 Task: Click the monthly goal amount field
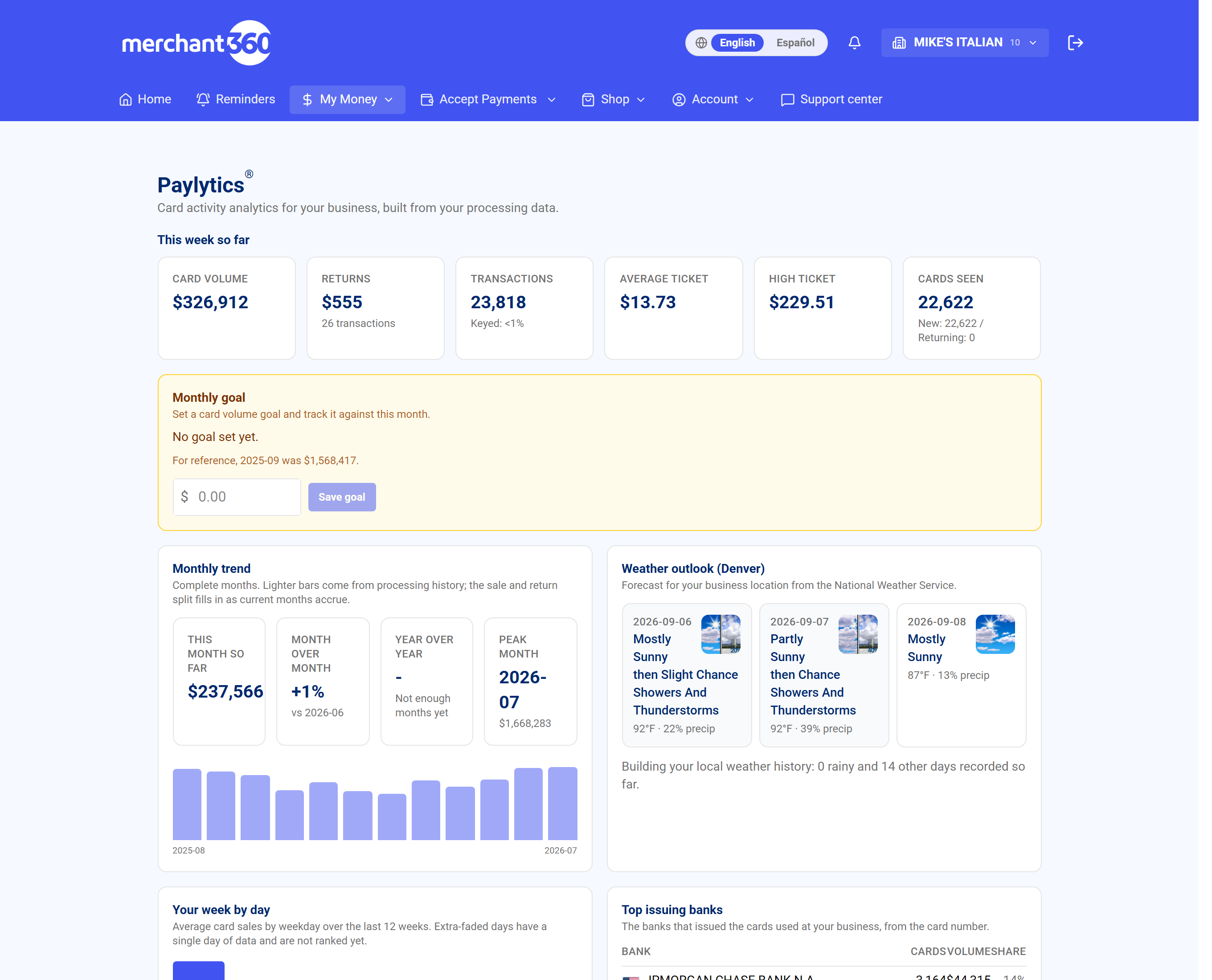pyautogui.click(x=237, y=497)
